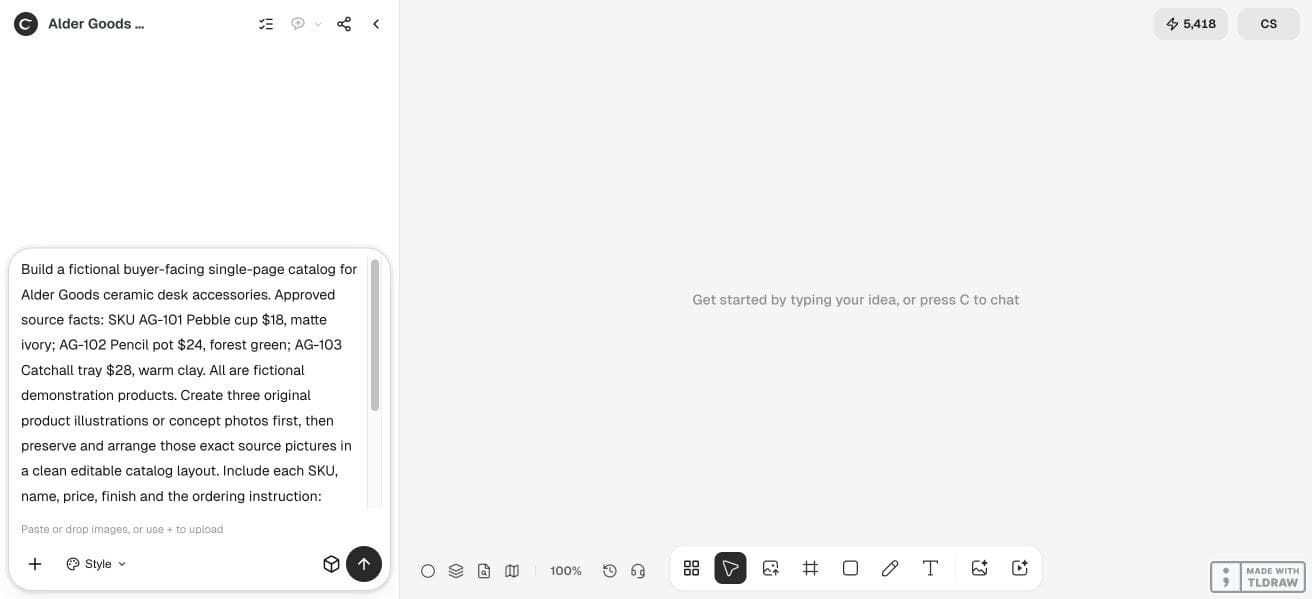Open the AI image generator tool

980,568
